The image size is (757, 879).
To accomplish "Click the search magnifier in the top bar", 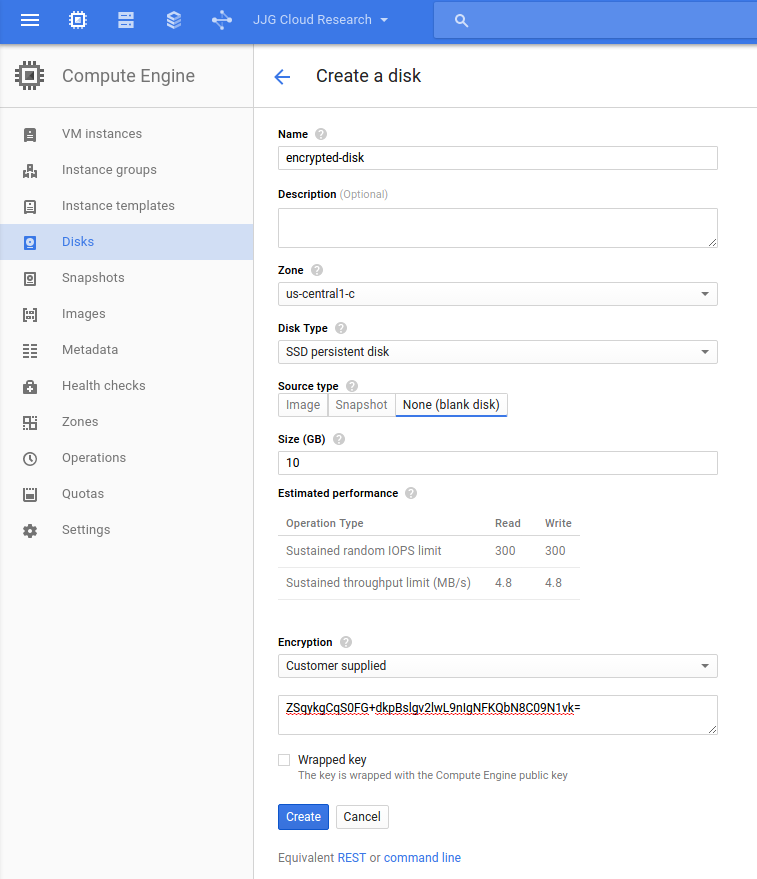I will (459, 20).
